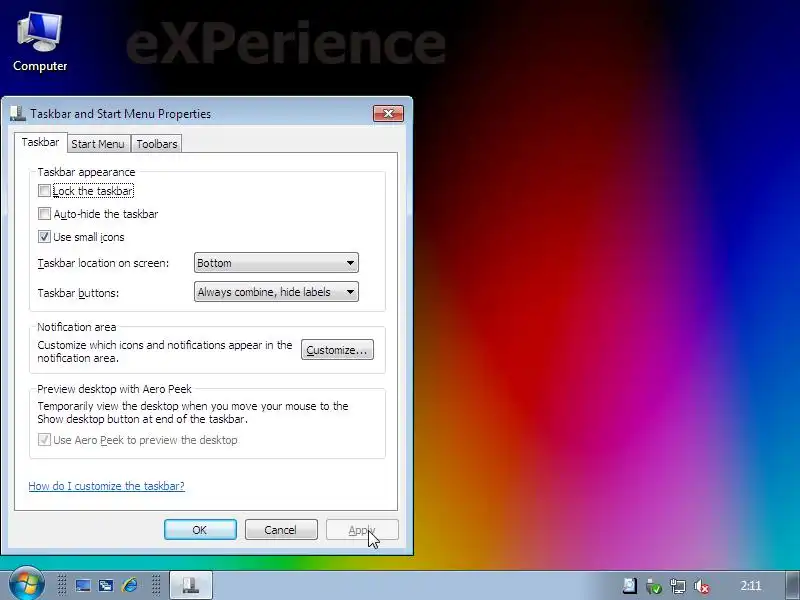Click Show Desktop quick launch icon
Image resolution: width=800 pixels, height=600 pixels.
tap(83, 585)
